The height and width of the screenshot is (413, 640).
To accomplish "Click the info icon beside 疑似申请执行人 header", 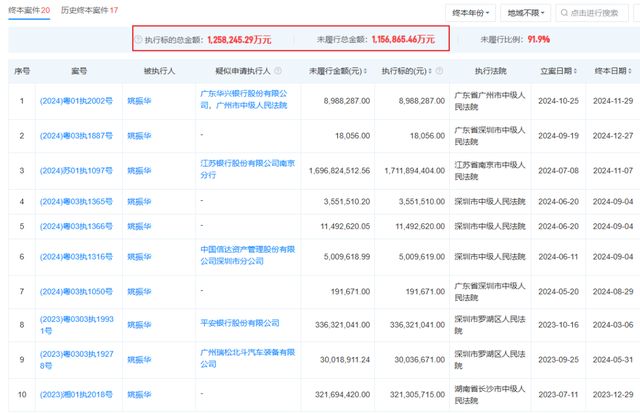I will point(278,71).
